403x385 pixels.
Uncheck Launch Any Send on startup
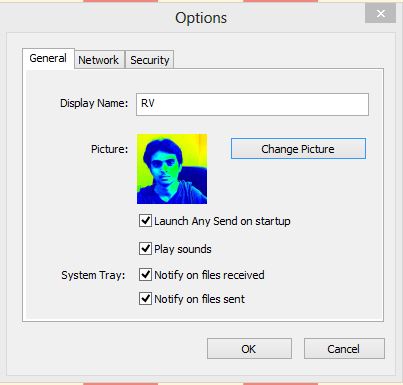pos(145,221)
